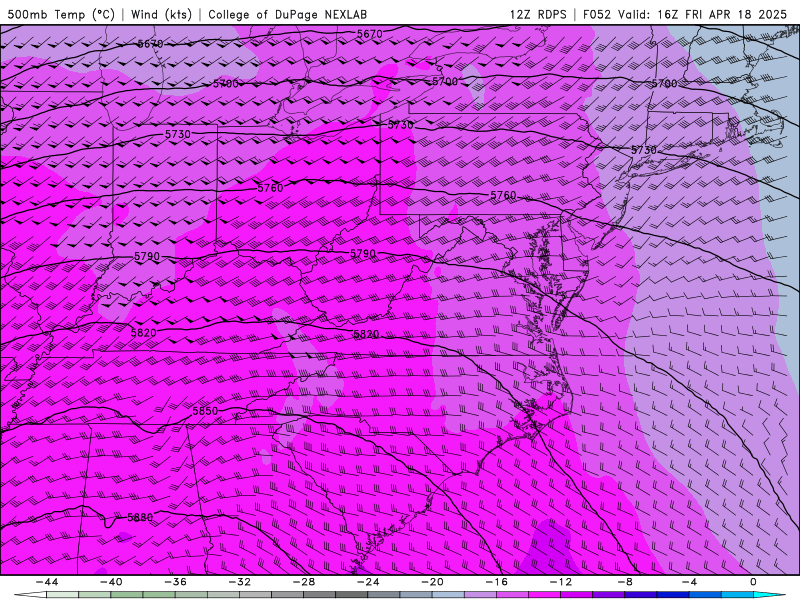Click the -44 legend scale label
The height and width of the screenshot is (600, 800).
[46, 582]
